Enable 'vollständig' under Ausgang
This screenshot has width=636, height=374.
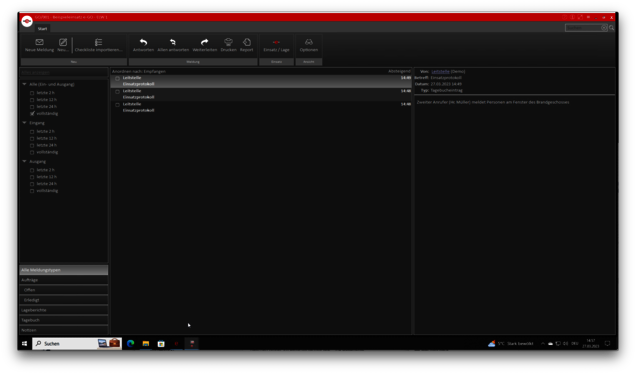pos(32,191)
